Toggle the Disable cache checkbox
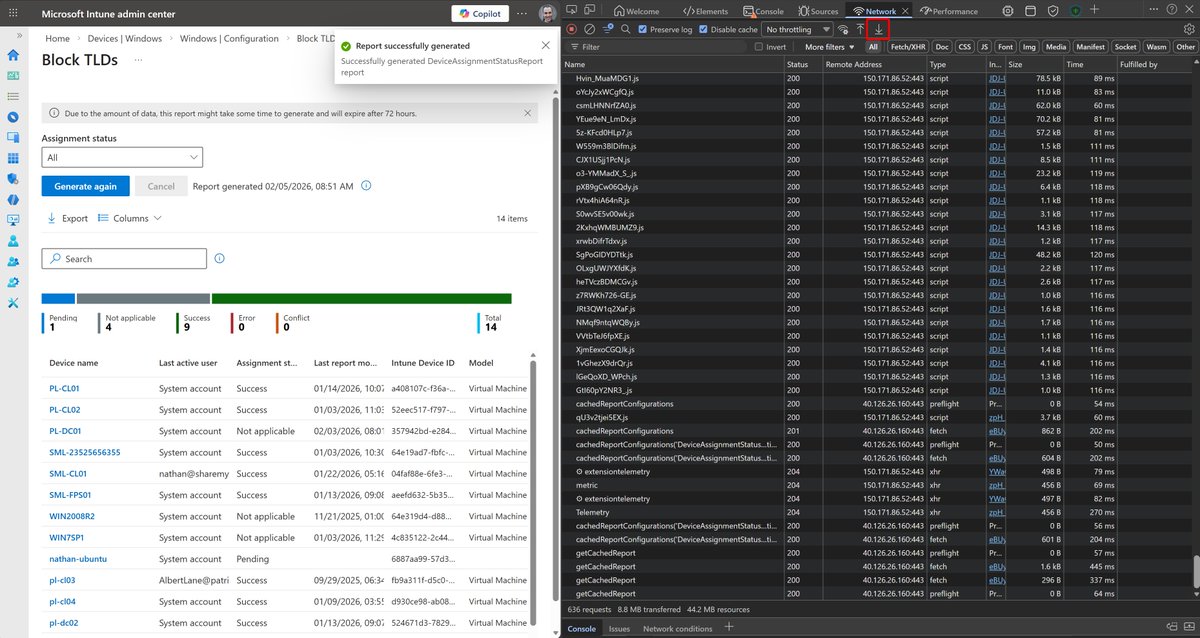This screenshot has width=1200, height=638. coord(703,29)
